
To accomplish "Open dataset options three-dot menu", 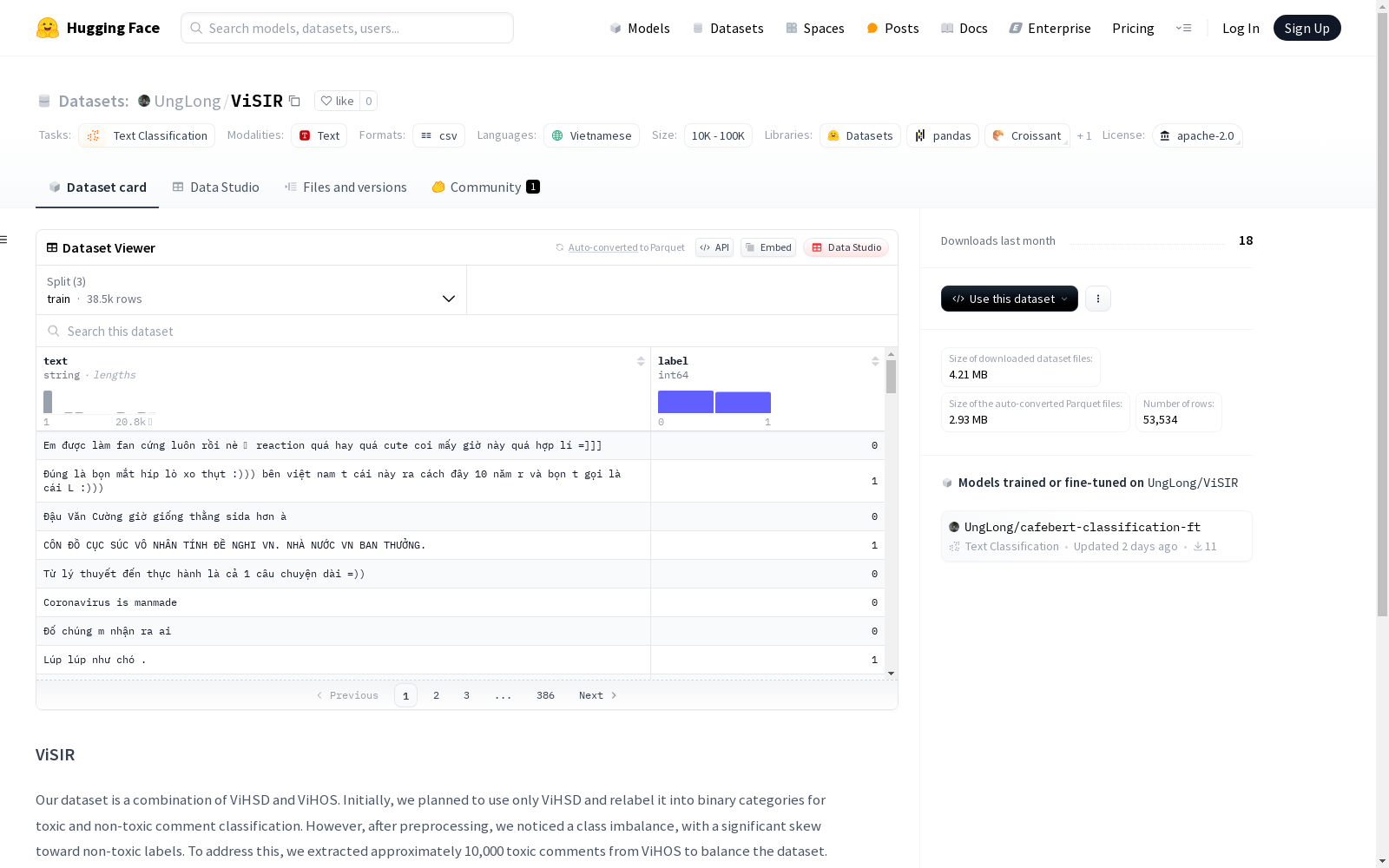I will [x=1098, y=299].
